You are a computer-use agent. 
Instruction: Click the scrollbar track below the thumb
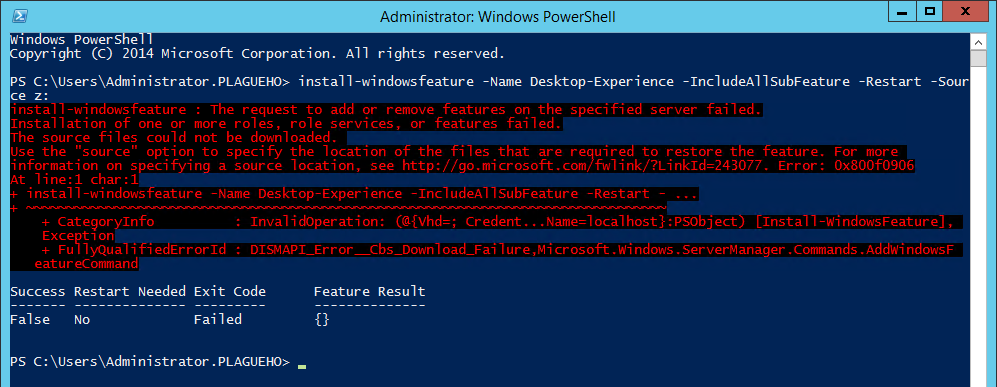tap(979, 222)
